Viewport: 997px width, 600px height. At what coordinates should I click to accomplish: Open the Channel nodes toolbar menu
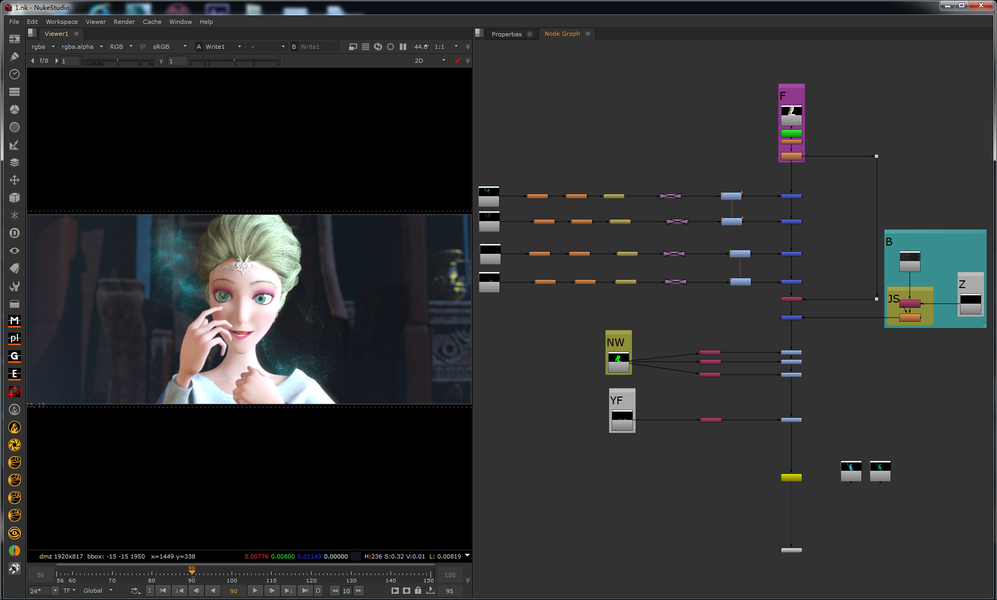pyautogui.click(x=14, y=92)
